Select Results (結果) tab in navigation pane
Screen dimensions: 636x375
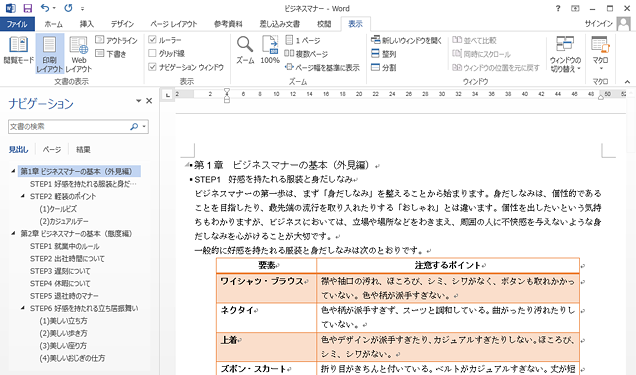[84, 150]
